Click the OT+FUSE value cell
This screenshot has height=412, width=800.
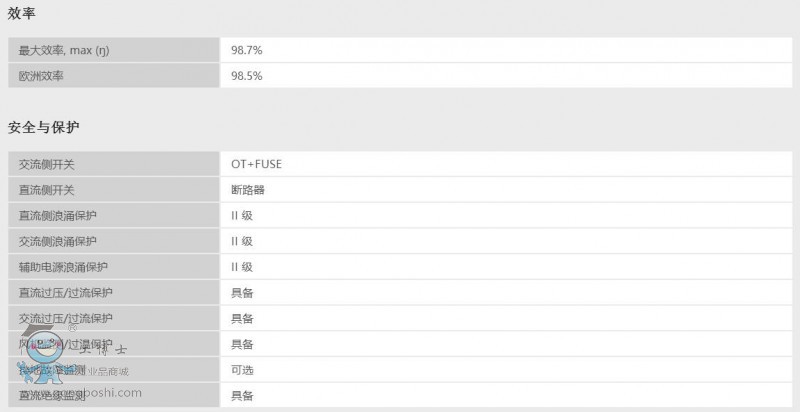506,164
